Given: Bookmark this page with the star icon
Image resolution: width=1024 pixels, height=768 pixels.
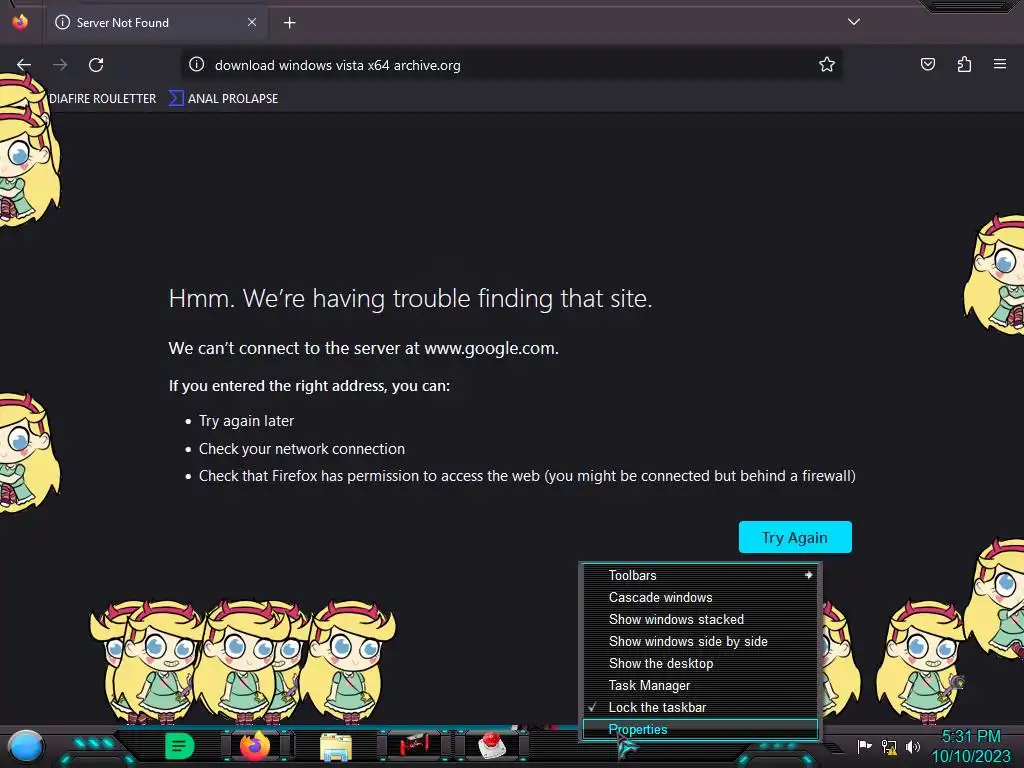Looking at the screenshot, I should (x=827, y=64).
